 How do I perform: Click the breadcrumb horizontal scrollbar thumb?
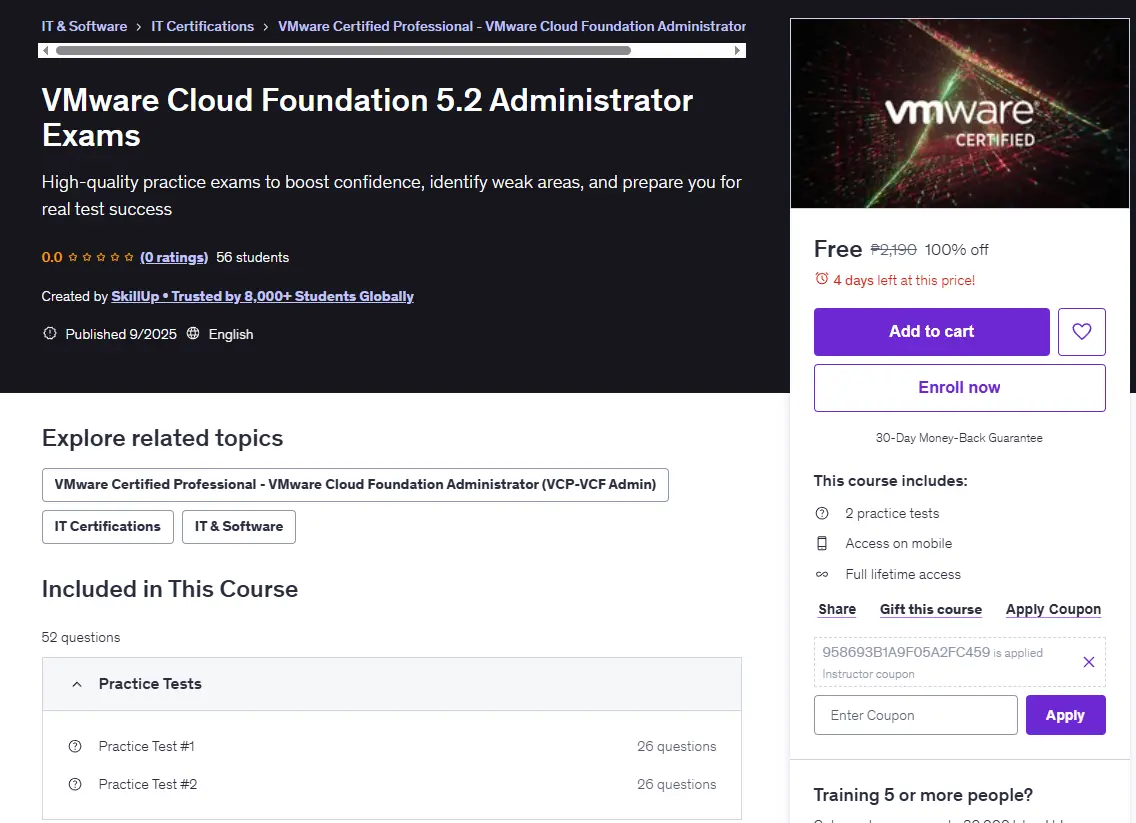[343, 51]
